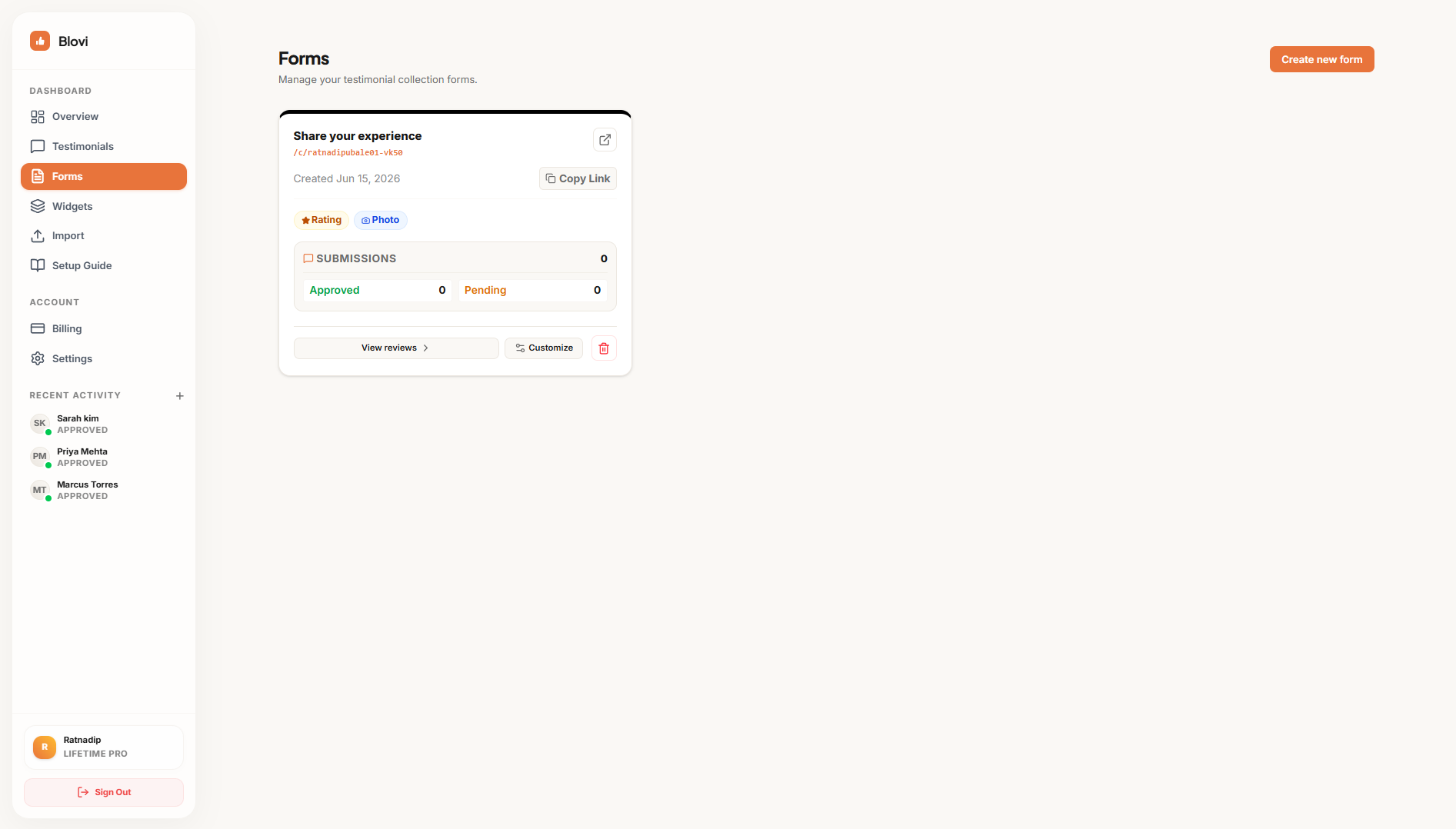
Task: Click the Testimonials chat bubble icon
Action: coord(38,146)
